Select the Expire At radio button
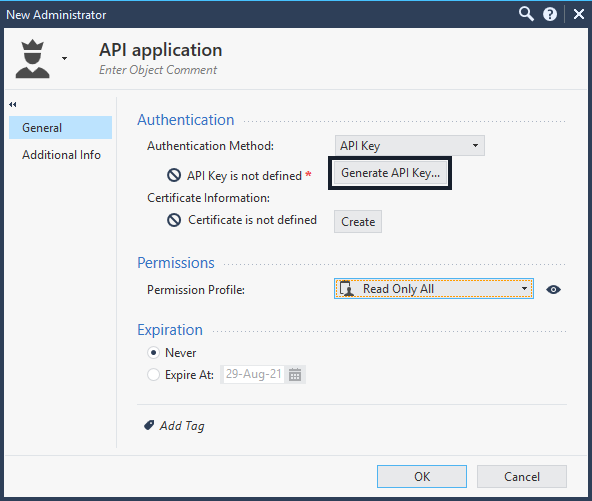592x501 pixels. (x=153, y=375)
